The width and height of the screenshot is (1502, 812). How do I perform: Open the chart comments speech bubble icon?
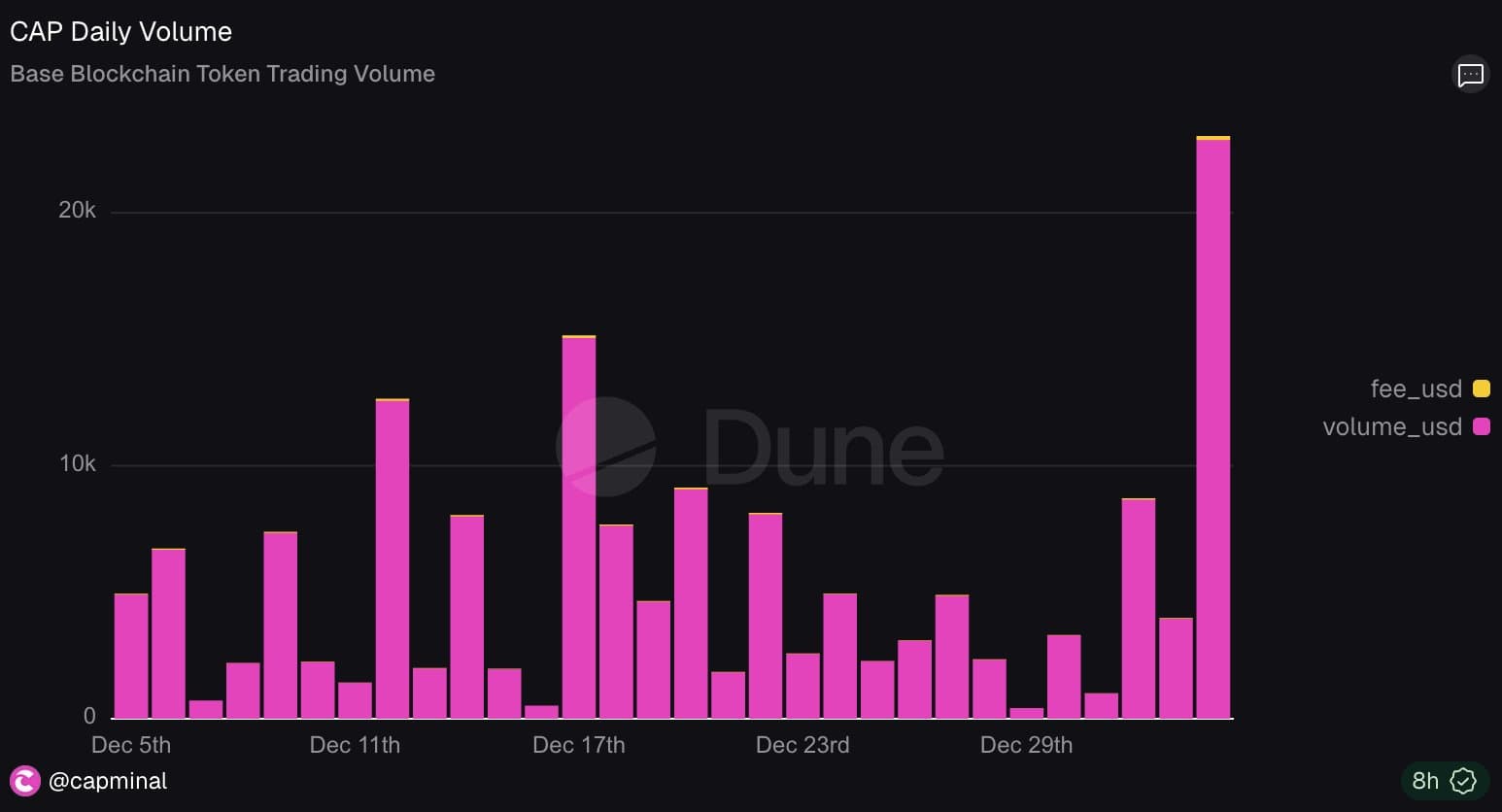[x=1470, y=75]
